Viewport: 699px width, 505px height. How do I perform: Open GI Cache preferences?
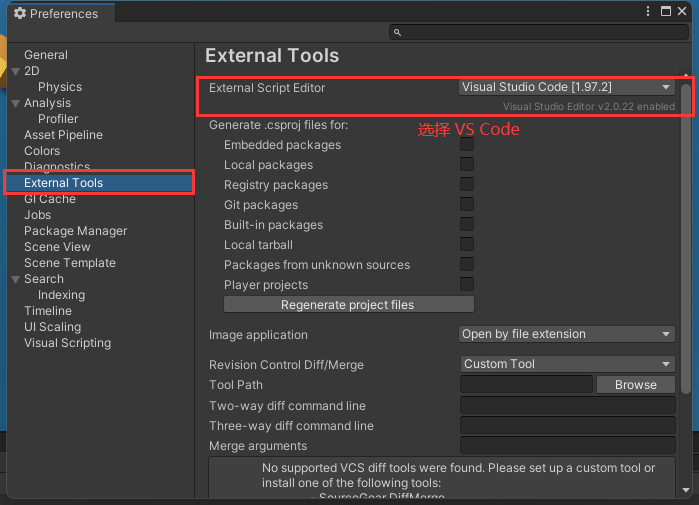(50, 199)
